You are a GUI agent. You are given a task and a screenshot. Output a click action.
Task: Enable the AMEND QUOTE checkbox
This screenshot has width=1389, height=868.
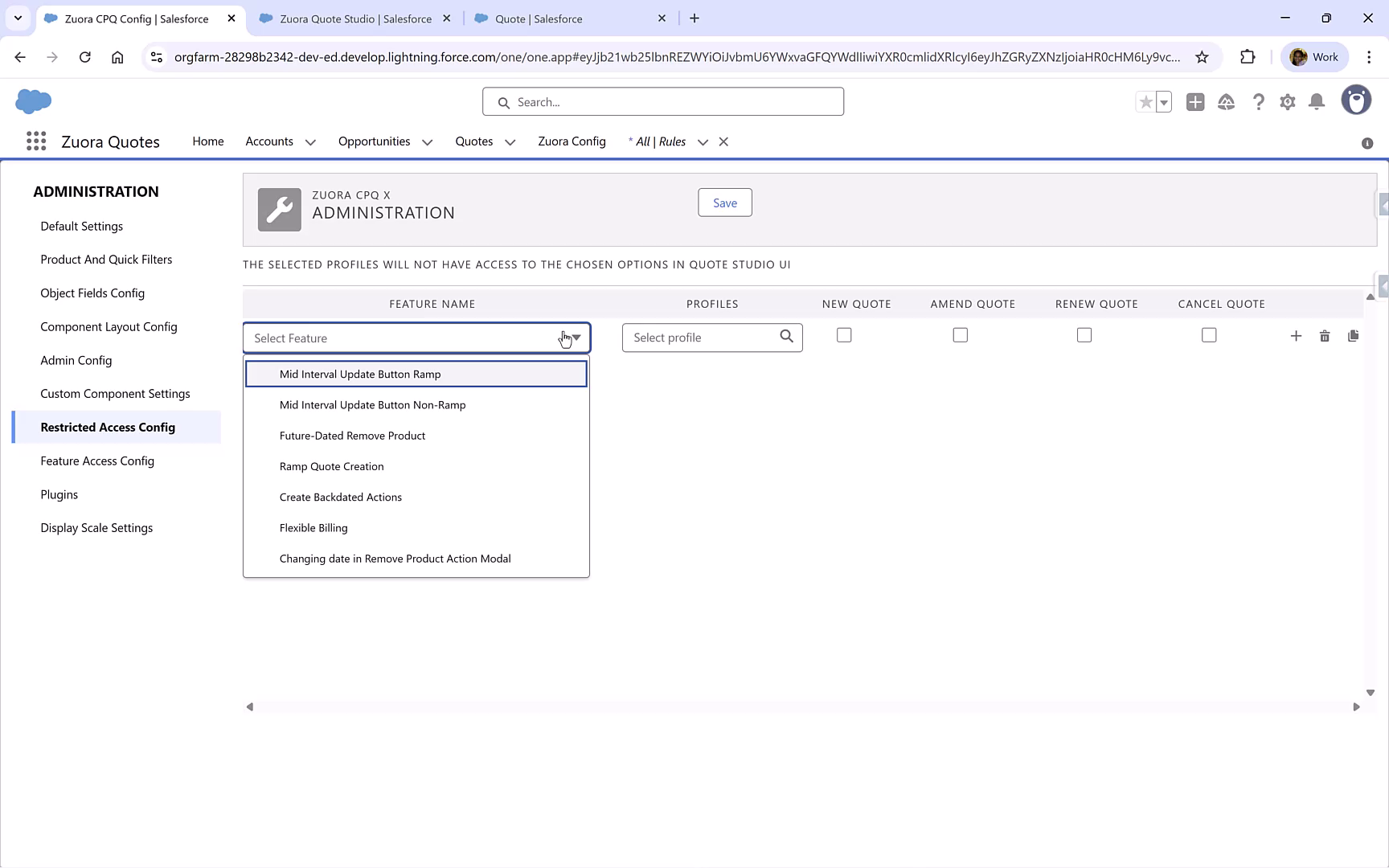(x=960, y=335)
